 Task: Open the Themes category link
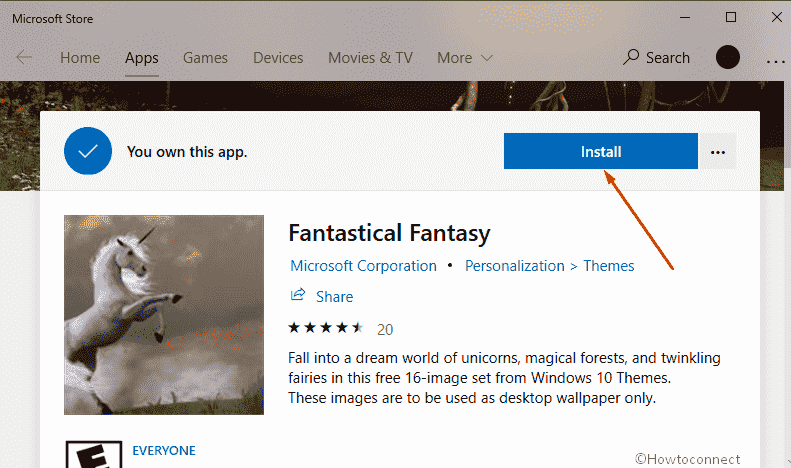[x=608, y=266]
